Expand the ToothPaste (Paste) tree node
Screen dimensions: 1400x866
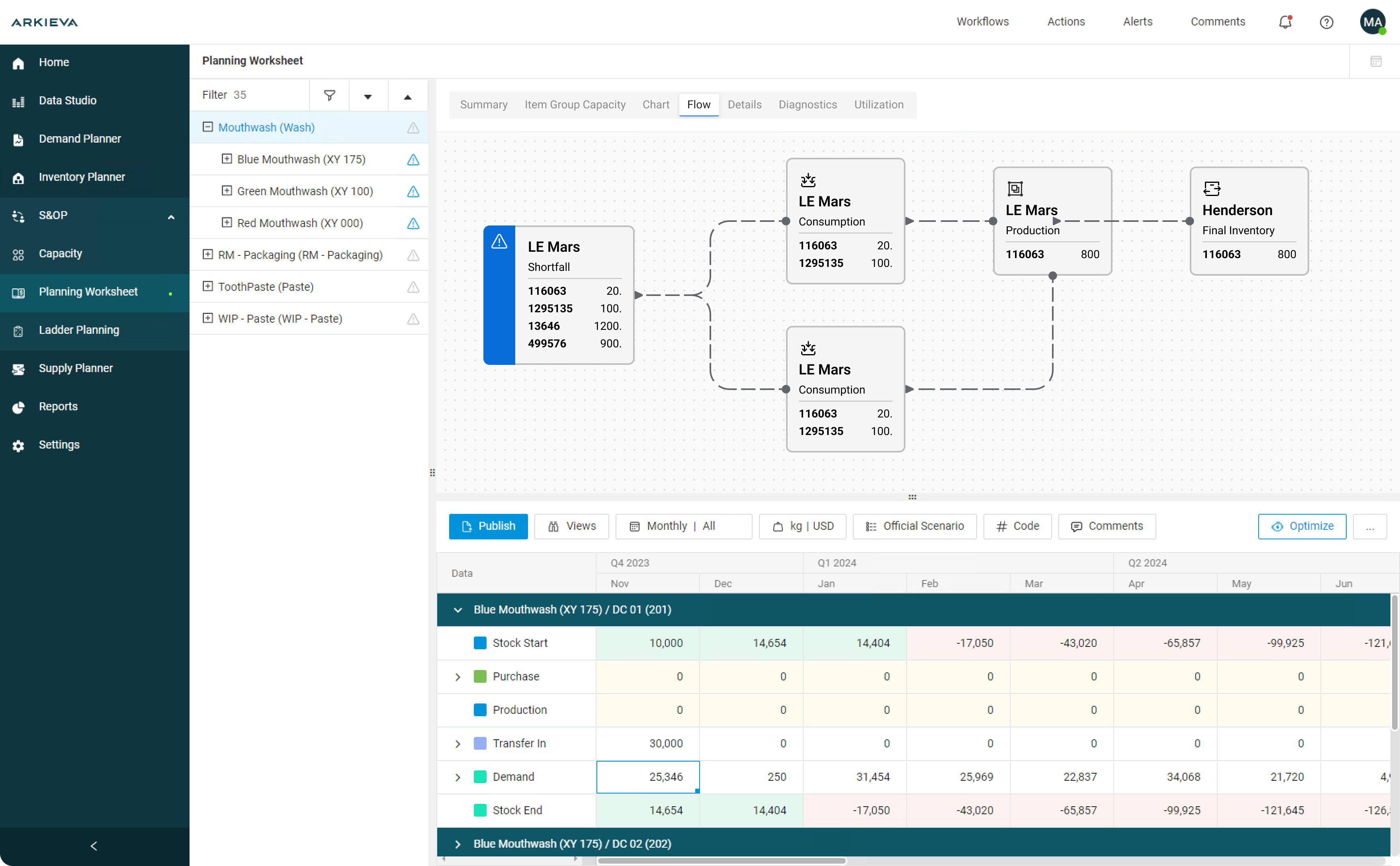[208, 286]
